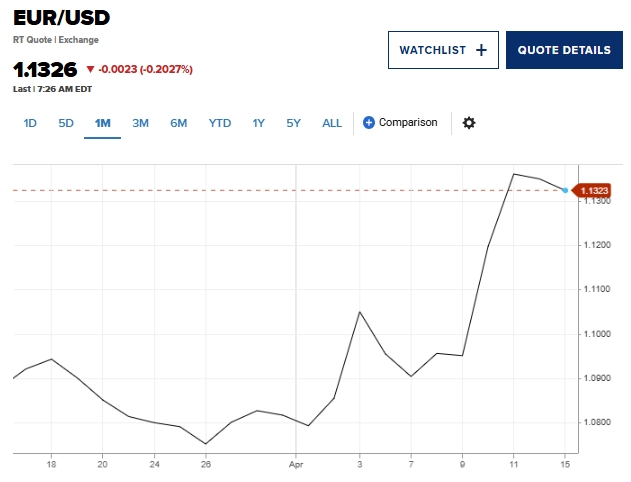Viewport: 631px width, 482px height.
Task: Select the 1D time range
Action: (30, 123)
